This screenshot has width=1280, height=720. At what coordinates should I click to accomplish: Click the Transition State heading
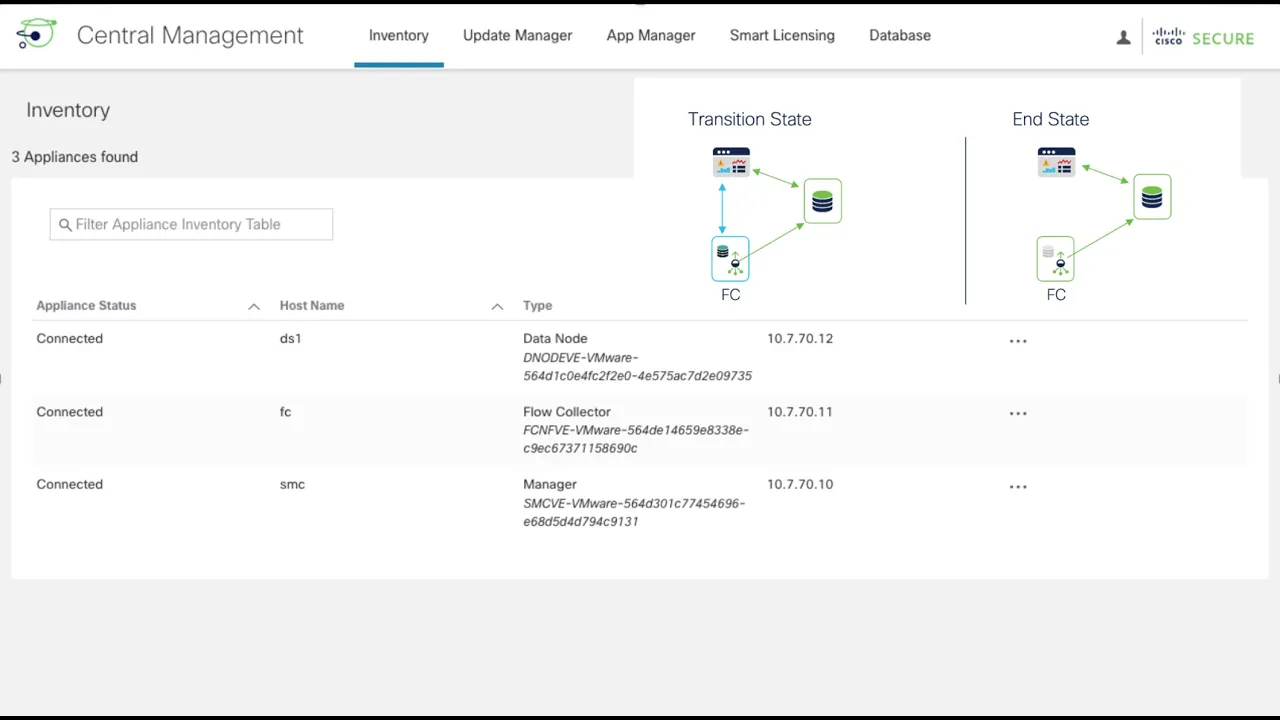(750, 119)
